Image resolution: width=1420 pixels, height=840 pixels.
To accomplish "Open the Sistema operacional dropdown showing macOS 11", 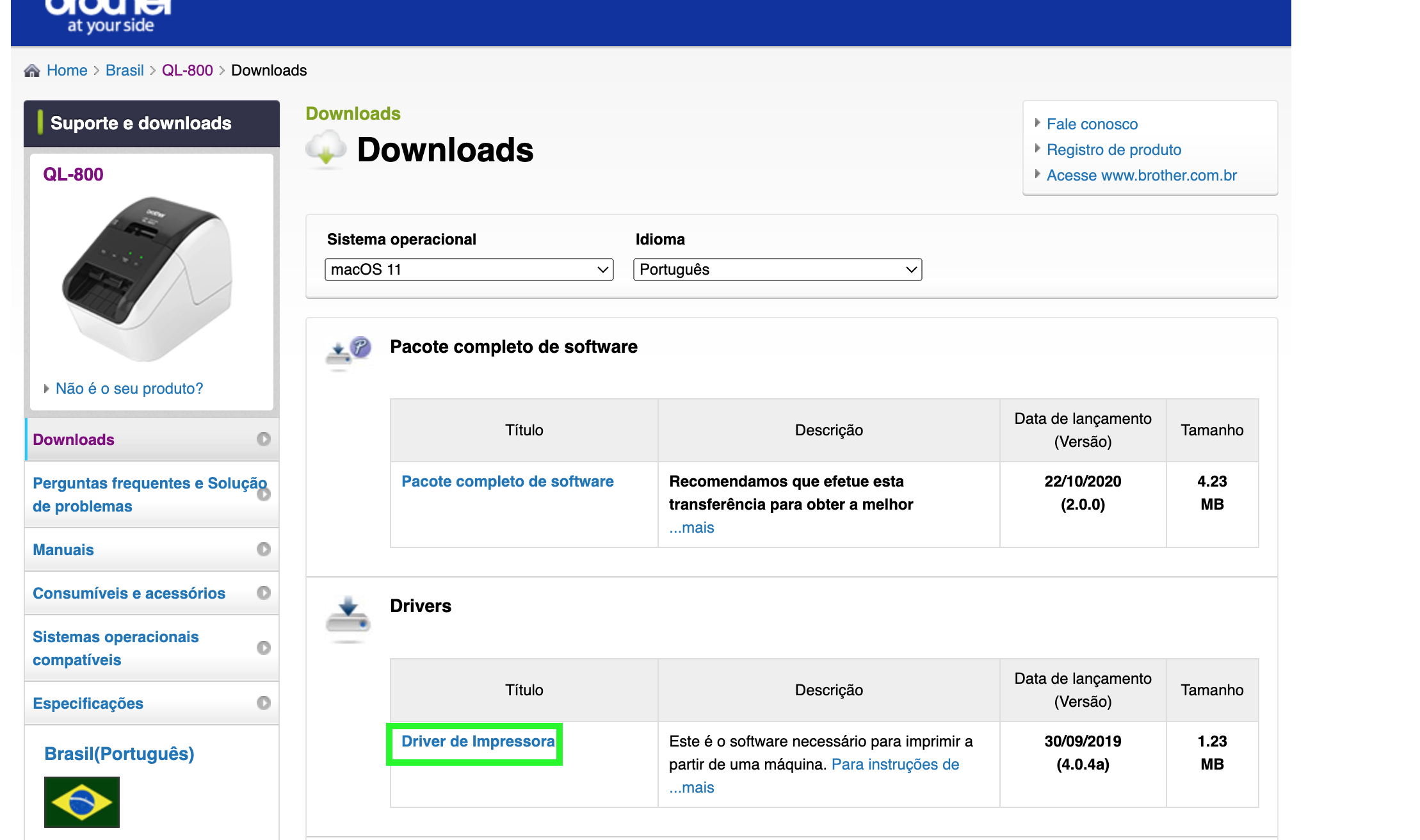I will [x=469, y=270].
